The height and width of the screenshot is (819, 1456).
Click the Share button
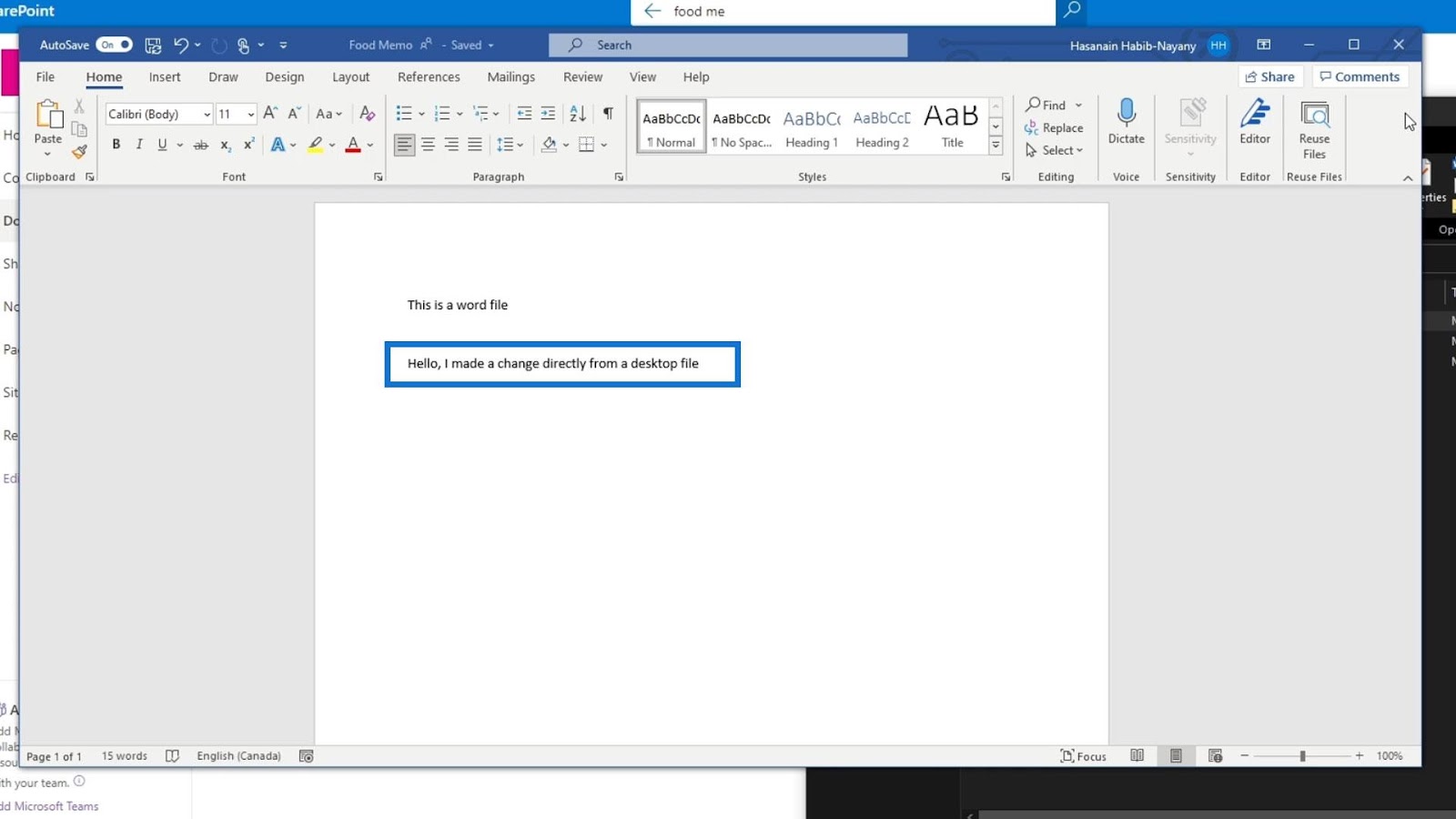[x=1270, y=77]
